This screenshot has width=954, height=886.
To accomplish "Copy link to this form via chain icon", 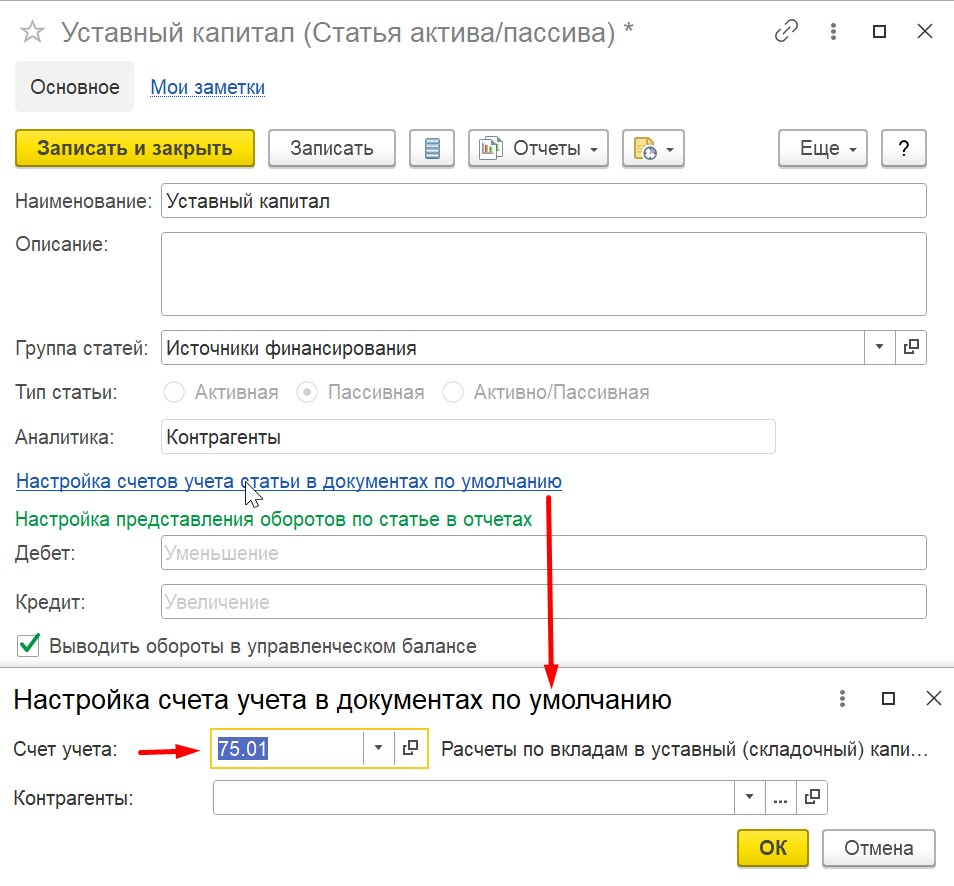I will tap(785, 31).
